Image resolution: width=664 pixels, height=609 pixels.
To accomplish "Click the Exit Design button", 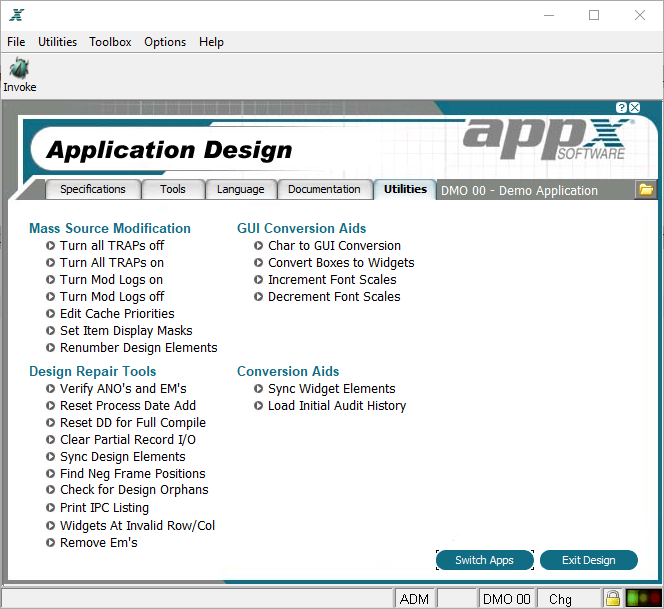I will coord(589,560).
